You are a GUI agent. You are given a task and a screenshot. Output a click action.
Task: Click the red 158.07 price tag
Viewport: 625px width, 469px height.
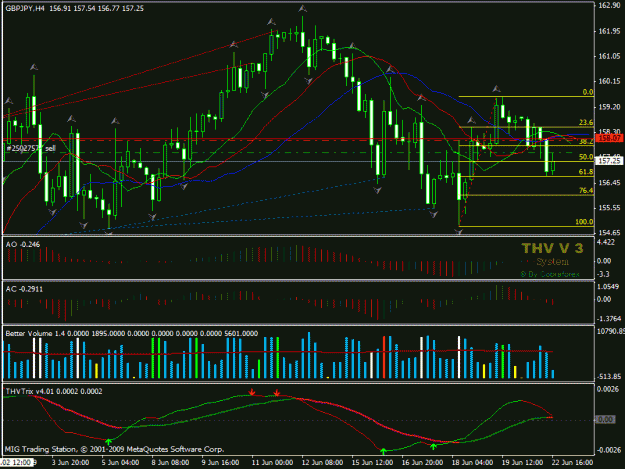pos(609,138)
